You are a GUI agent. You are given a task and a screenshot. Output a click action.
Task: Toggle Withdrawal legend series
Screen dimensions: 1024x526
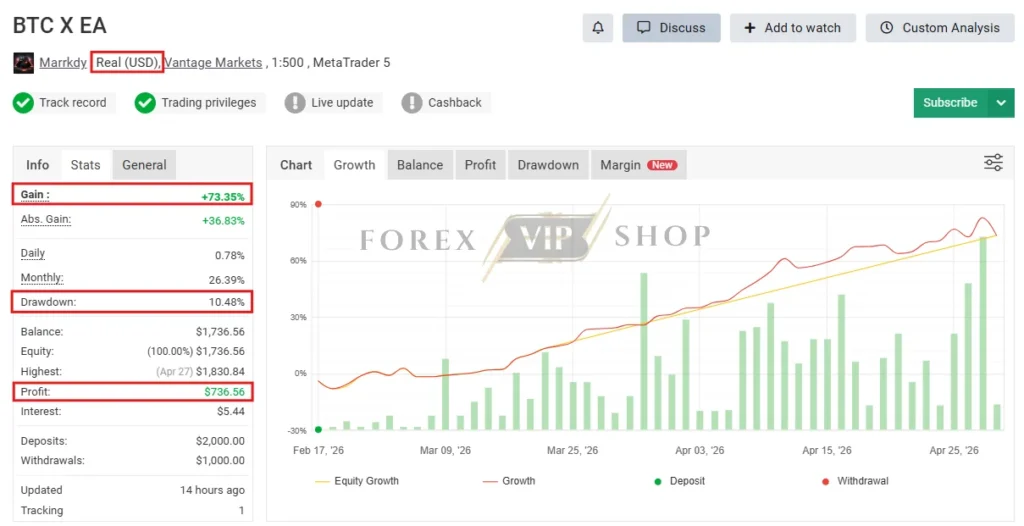point(855,481)
